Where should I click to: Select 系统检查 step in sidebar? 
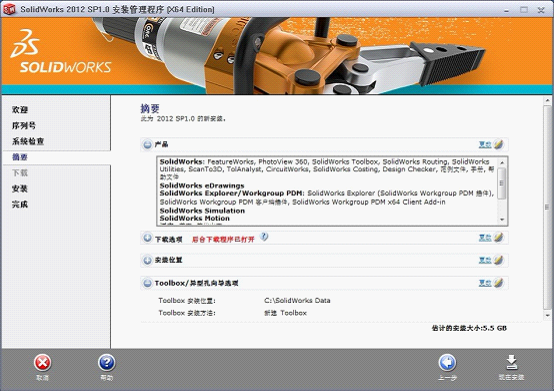point(28,141)
